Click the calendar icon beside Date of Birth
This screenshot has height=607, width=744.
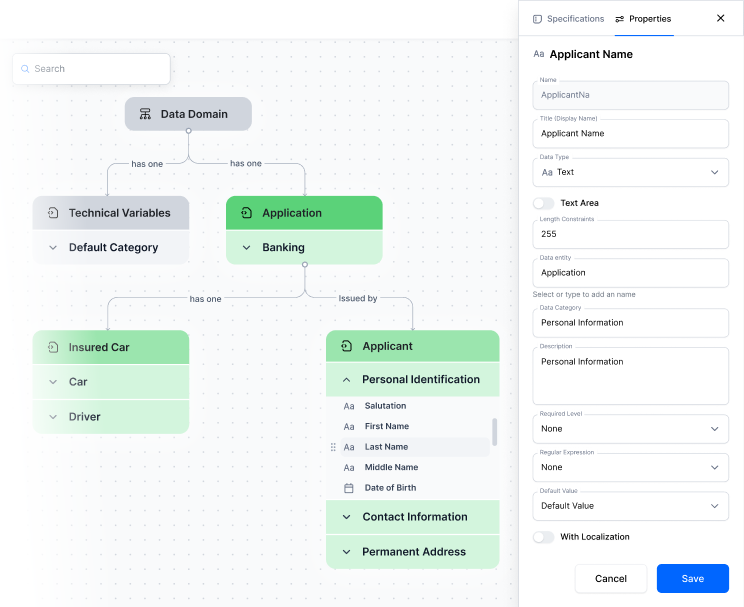pos(349,488)
